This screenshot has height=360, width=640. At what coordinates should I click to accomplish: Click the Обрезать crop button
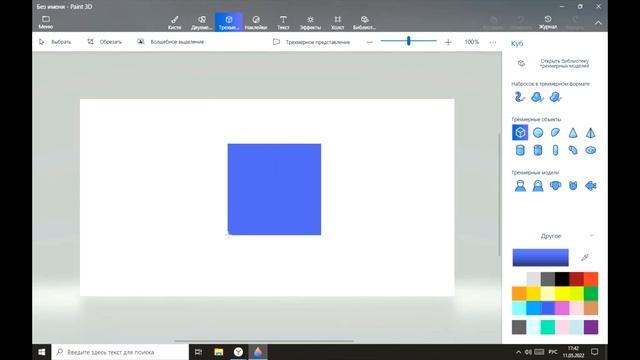click(104, 42)
